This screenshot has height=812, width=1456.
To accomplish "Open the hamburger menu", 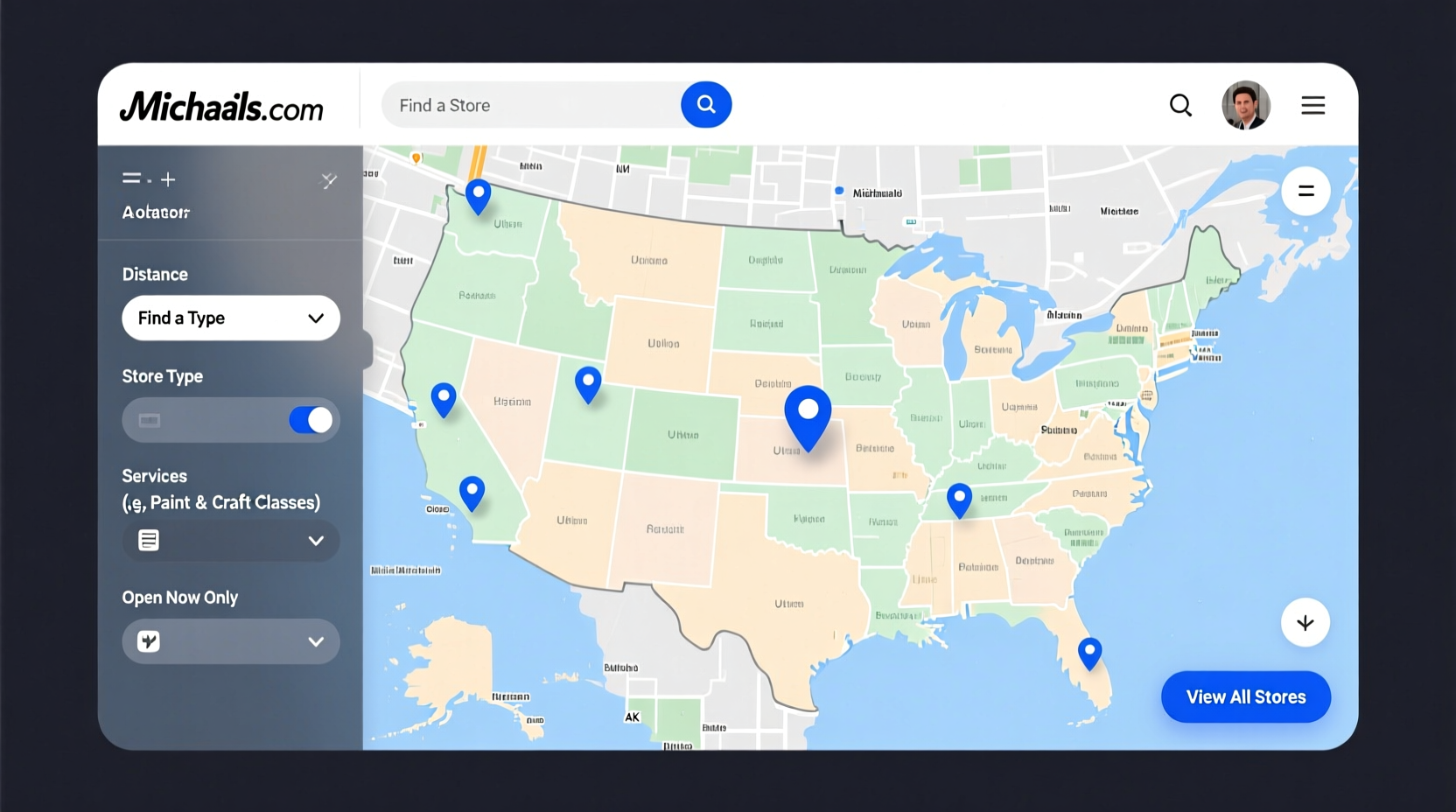I will click(1312, 105).
